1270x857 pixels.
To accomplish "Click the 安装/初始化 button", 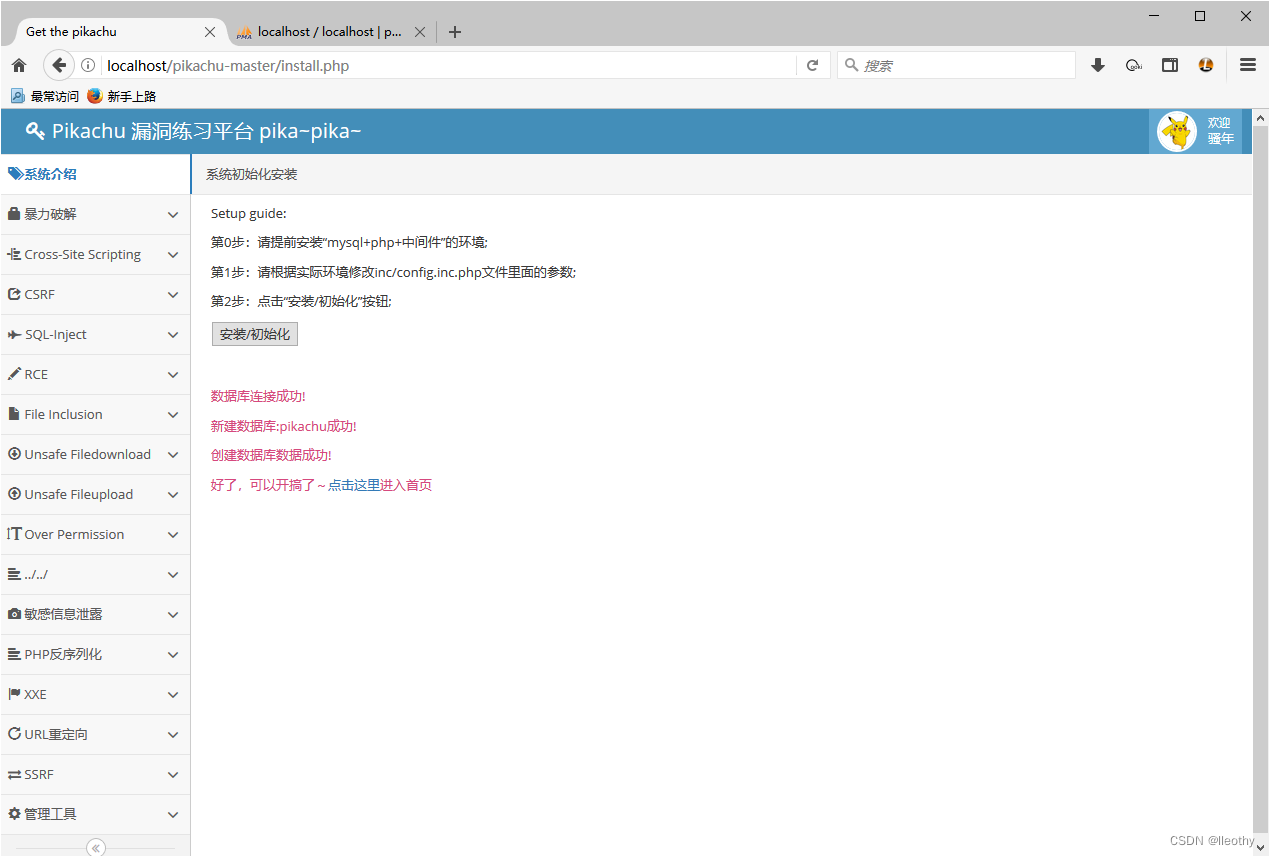I will [x=255, y=334].
